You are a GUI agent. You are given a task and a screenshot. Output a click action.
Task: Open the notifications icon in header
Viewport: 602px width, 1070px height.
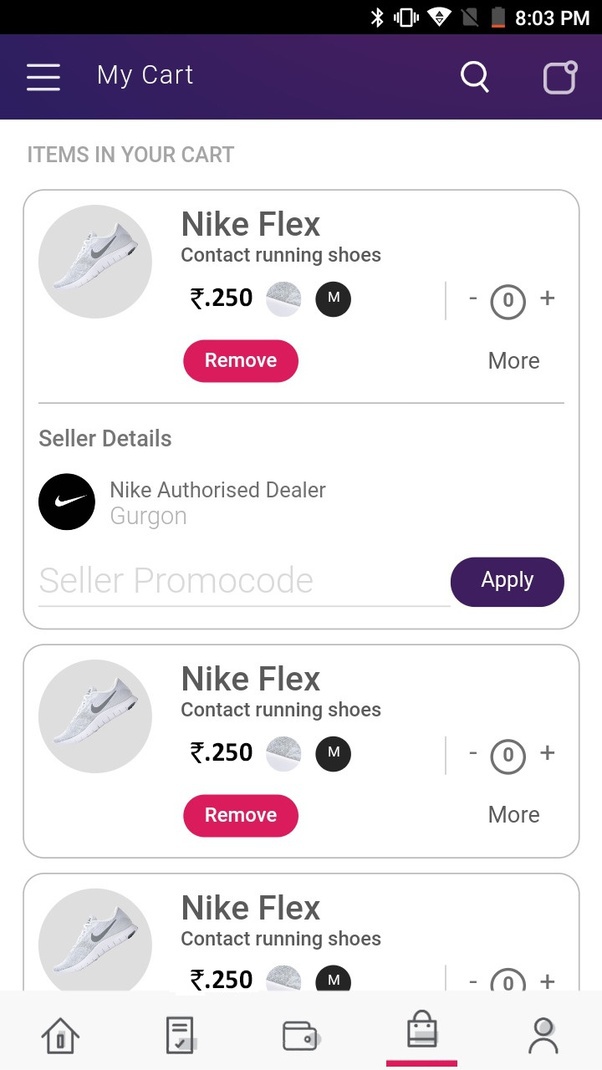(x=560, y=77)
